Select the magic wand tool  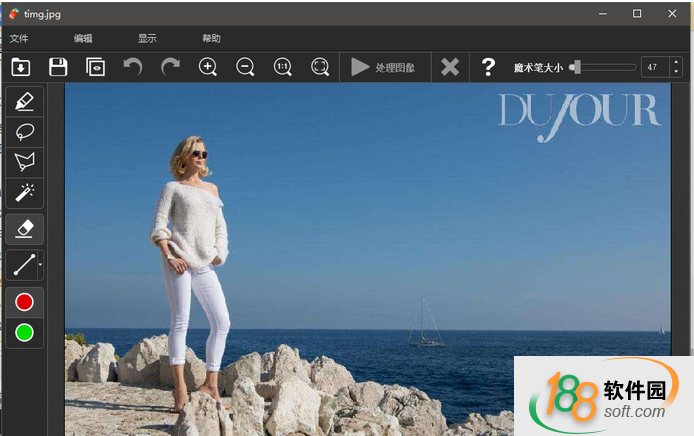tap(25, 191)
